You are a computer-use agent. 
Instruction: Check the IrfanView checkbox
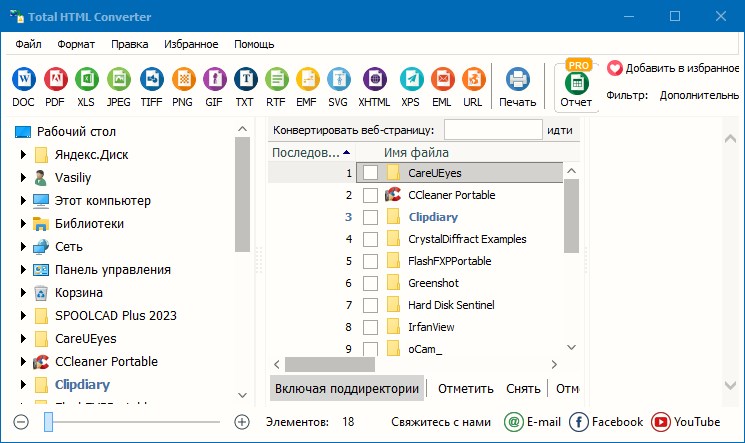(370, 327)
